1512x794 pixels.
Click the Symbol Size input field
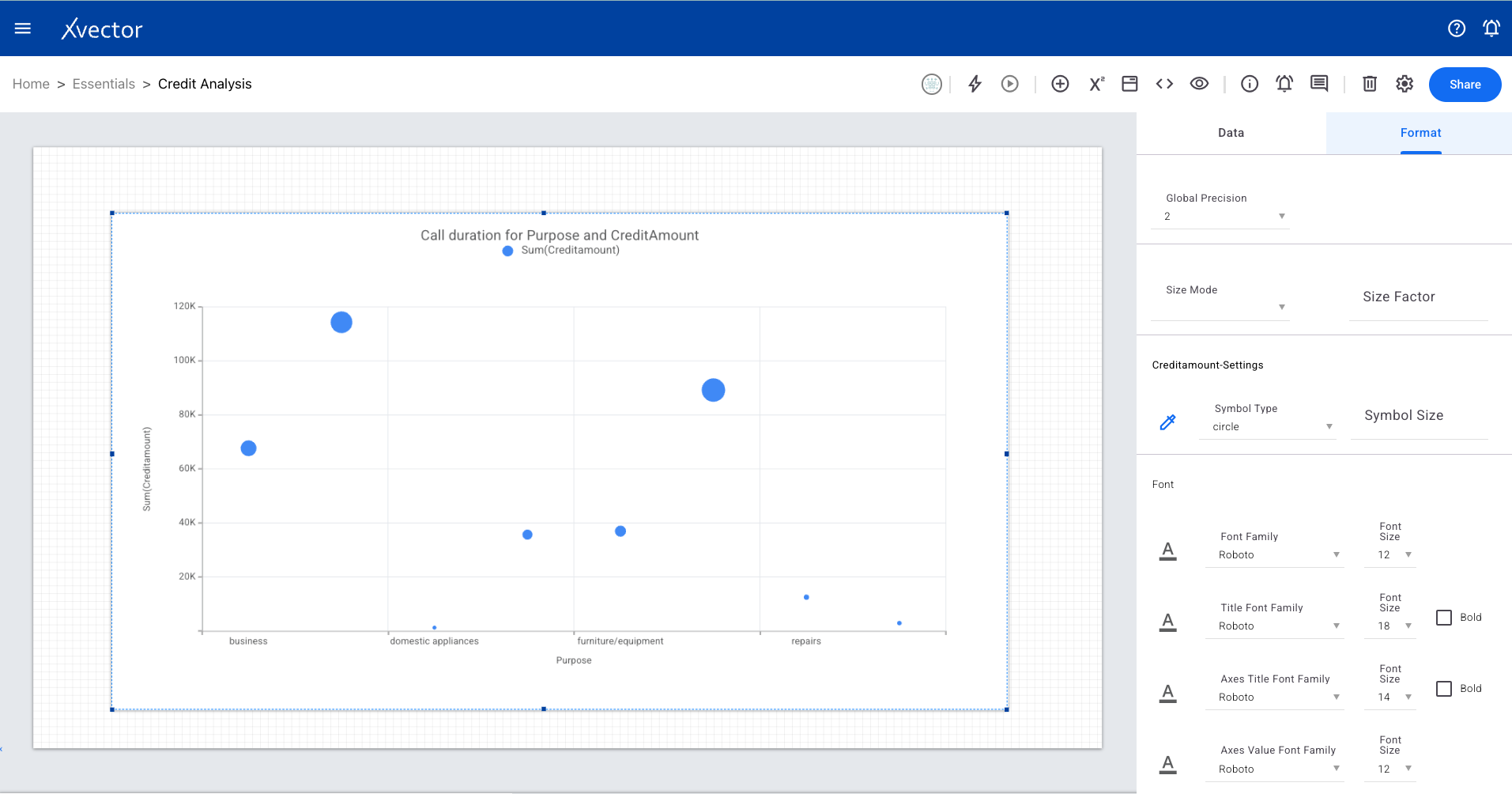click(x=1419, y=416)
